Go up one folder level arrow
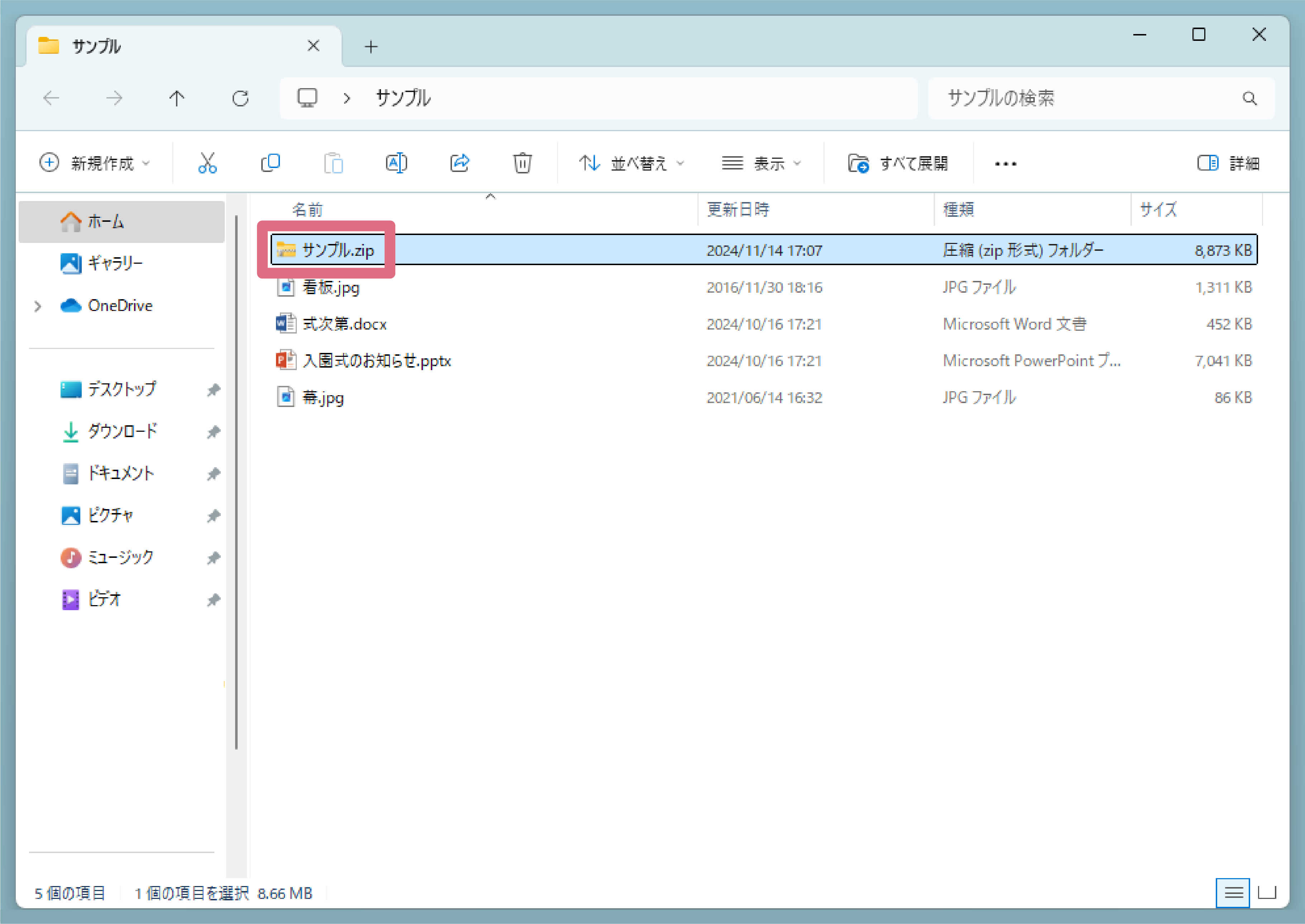The height and width of the screenshot is (924, 1305). click(177, 99)
